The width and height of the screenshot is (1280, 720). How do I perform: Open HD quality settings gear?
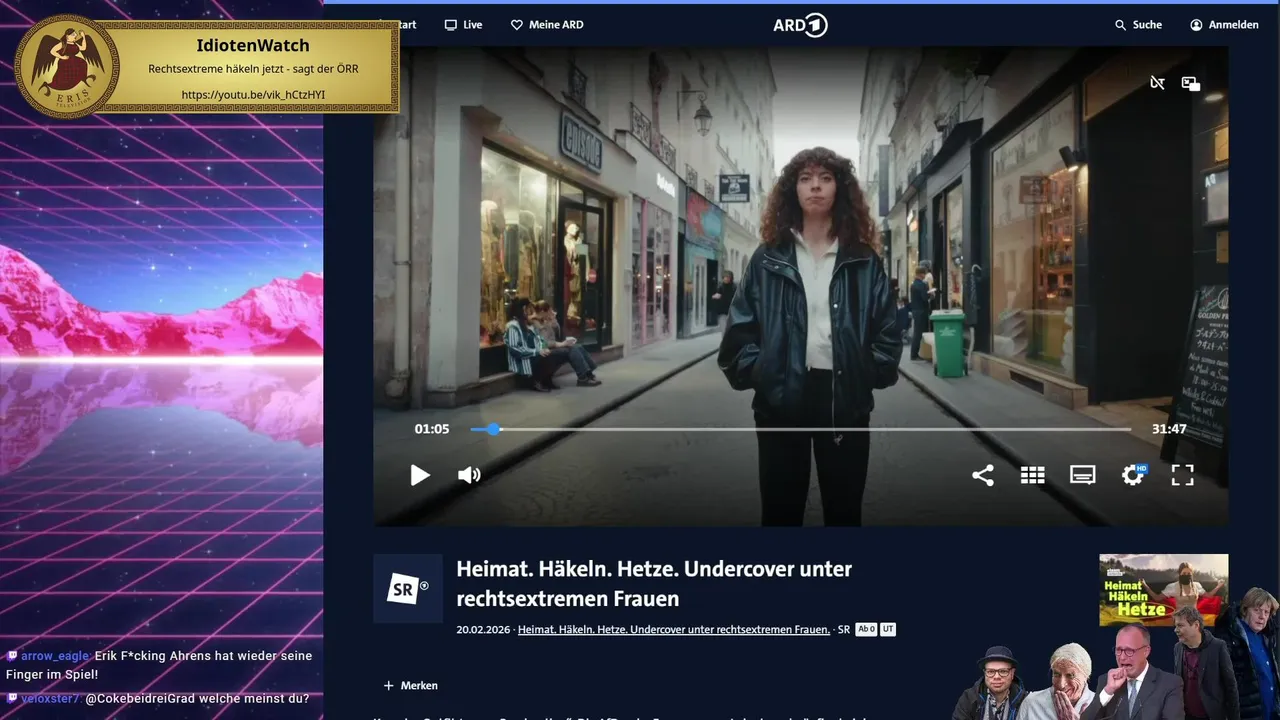[x=1133, y=475]
